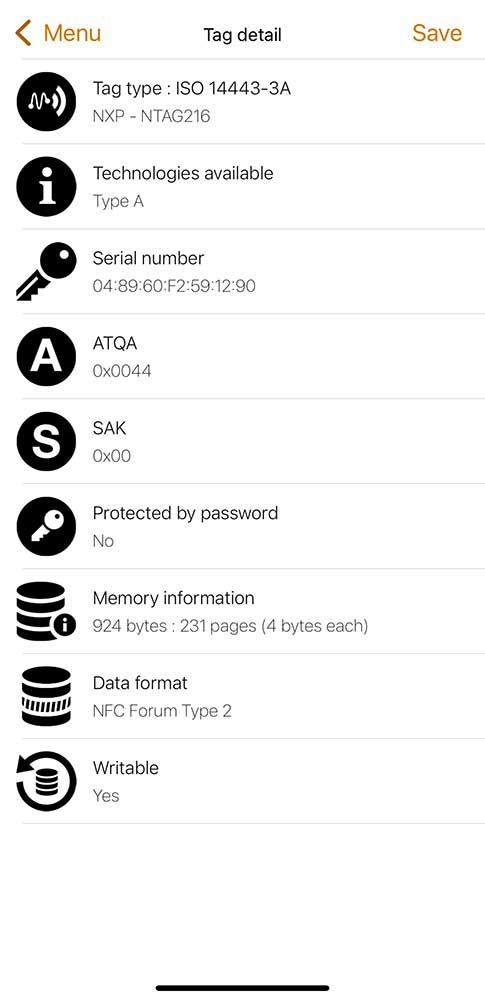The image size is (485, 1000).
Task: Tap the round key icon for password protection
Action: [x=47, y=526]
